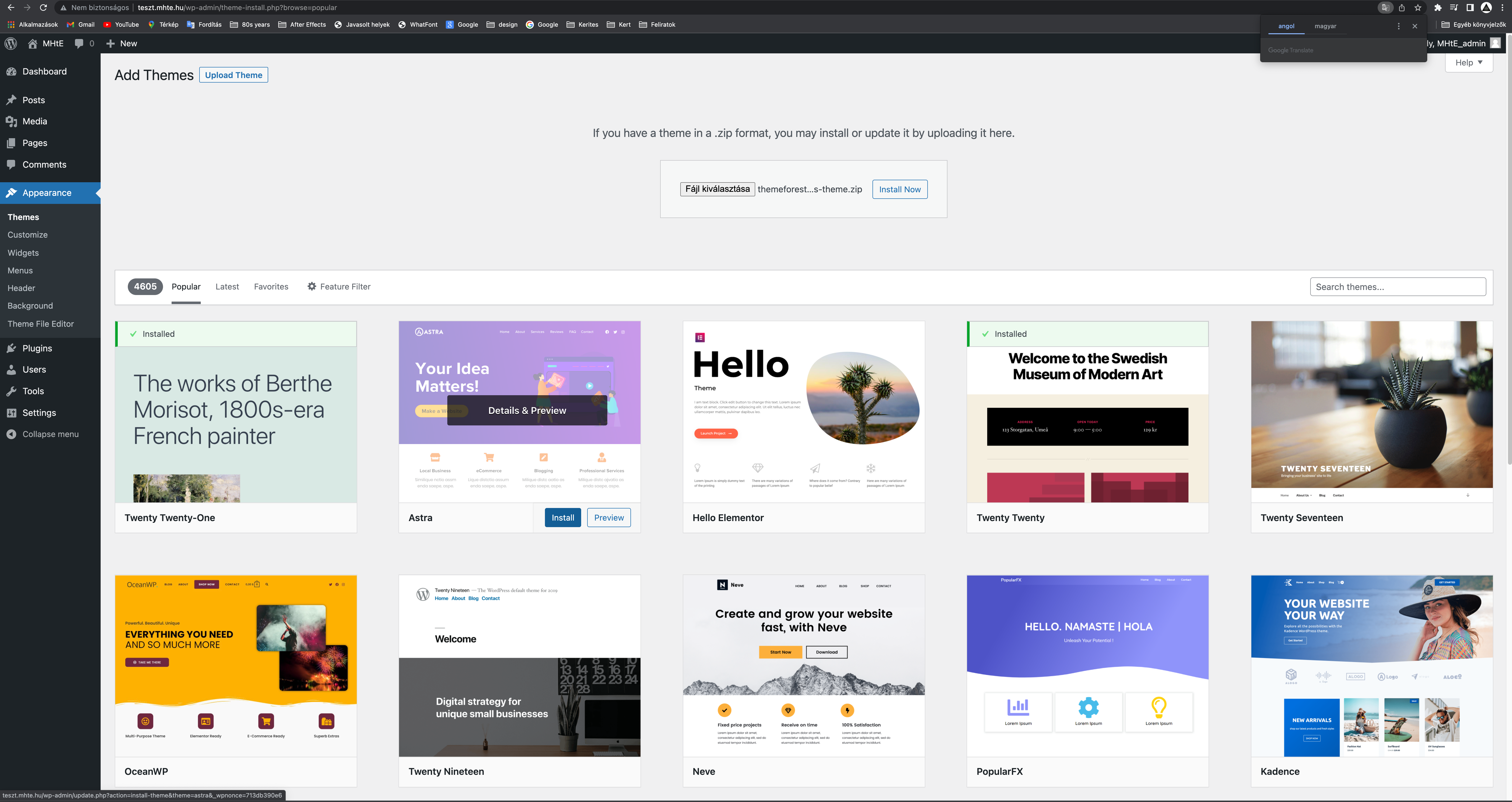
Task: Close the Google Translate popup
Action: coord(1415,26)
